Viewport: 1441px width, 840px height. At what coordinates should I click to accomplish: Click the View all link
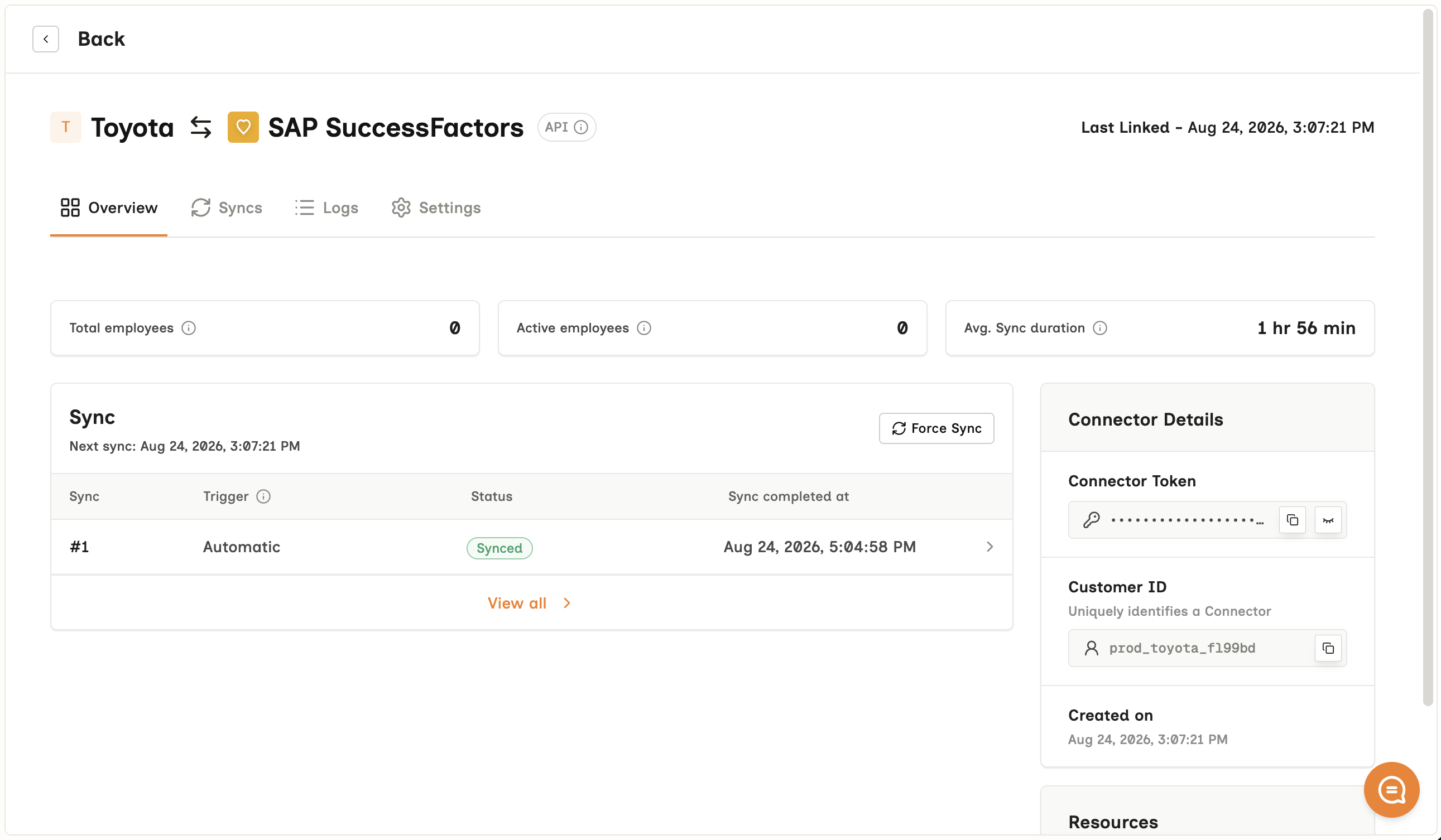point(529,603)
